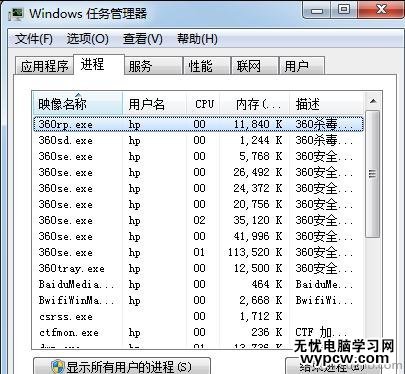
Task: Select 360se.exe using 26,492 K memory
Action: pos(199,172)
